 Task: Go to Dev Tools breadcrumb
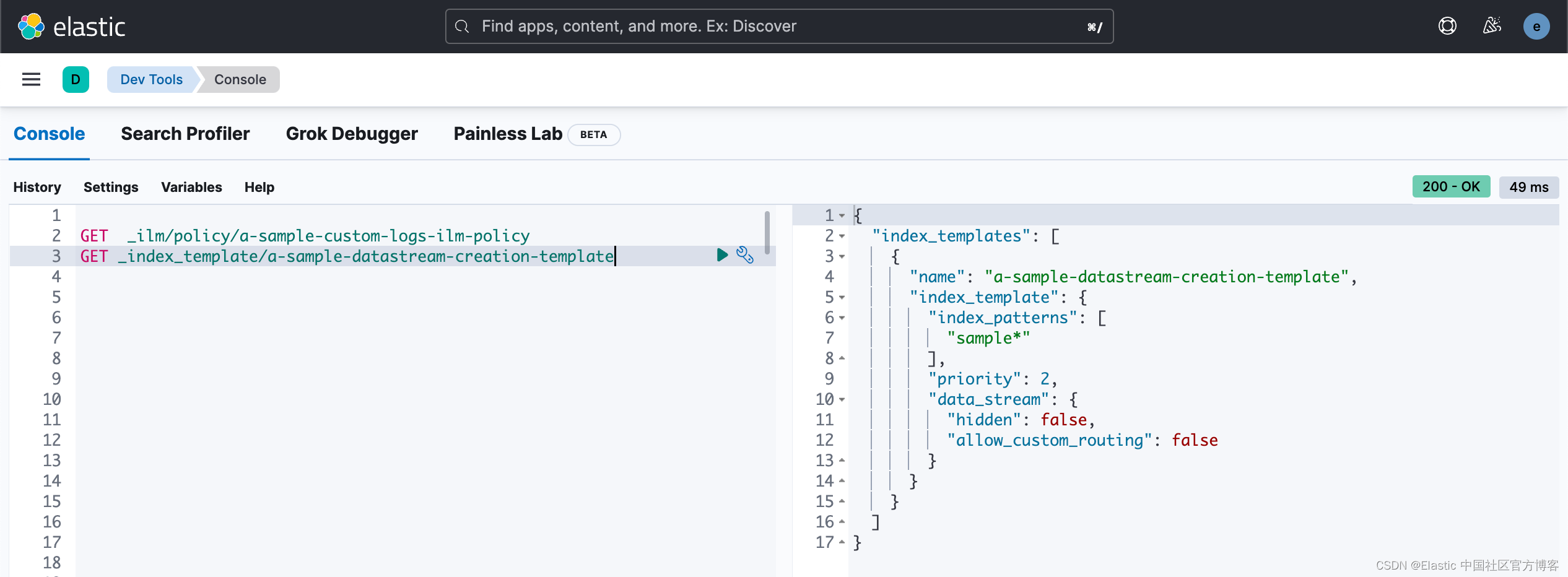(152, 79)
